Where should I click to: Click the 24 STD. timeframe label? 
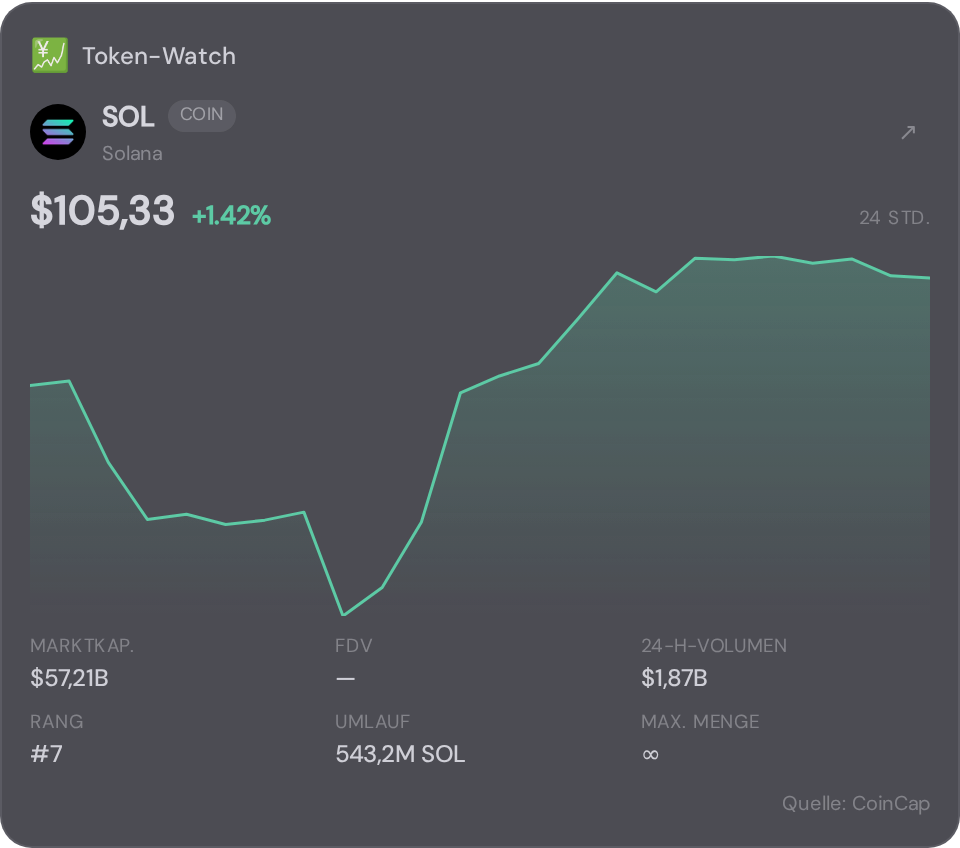[894, 217]
